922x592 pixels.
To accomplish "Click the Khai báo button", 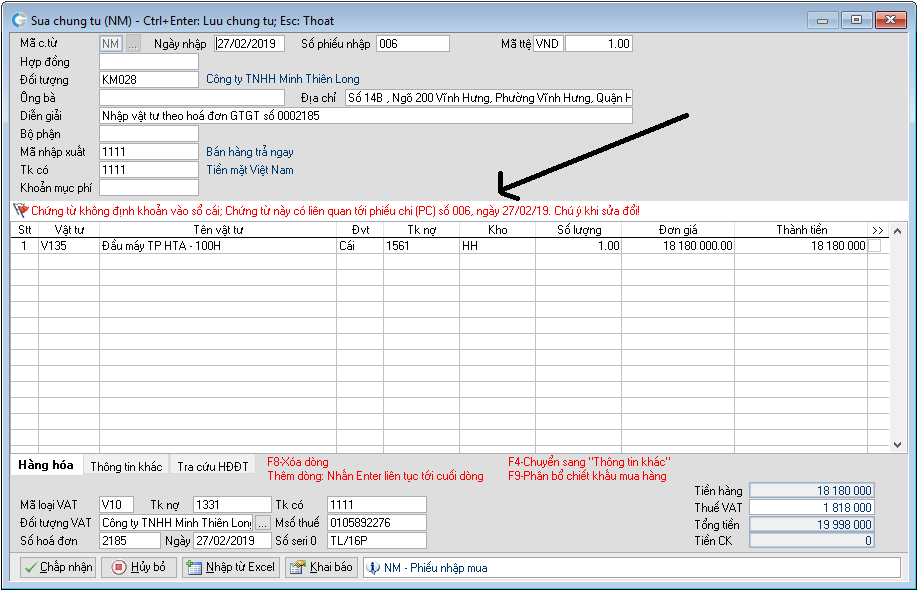I will [x=322, y=567].
